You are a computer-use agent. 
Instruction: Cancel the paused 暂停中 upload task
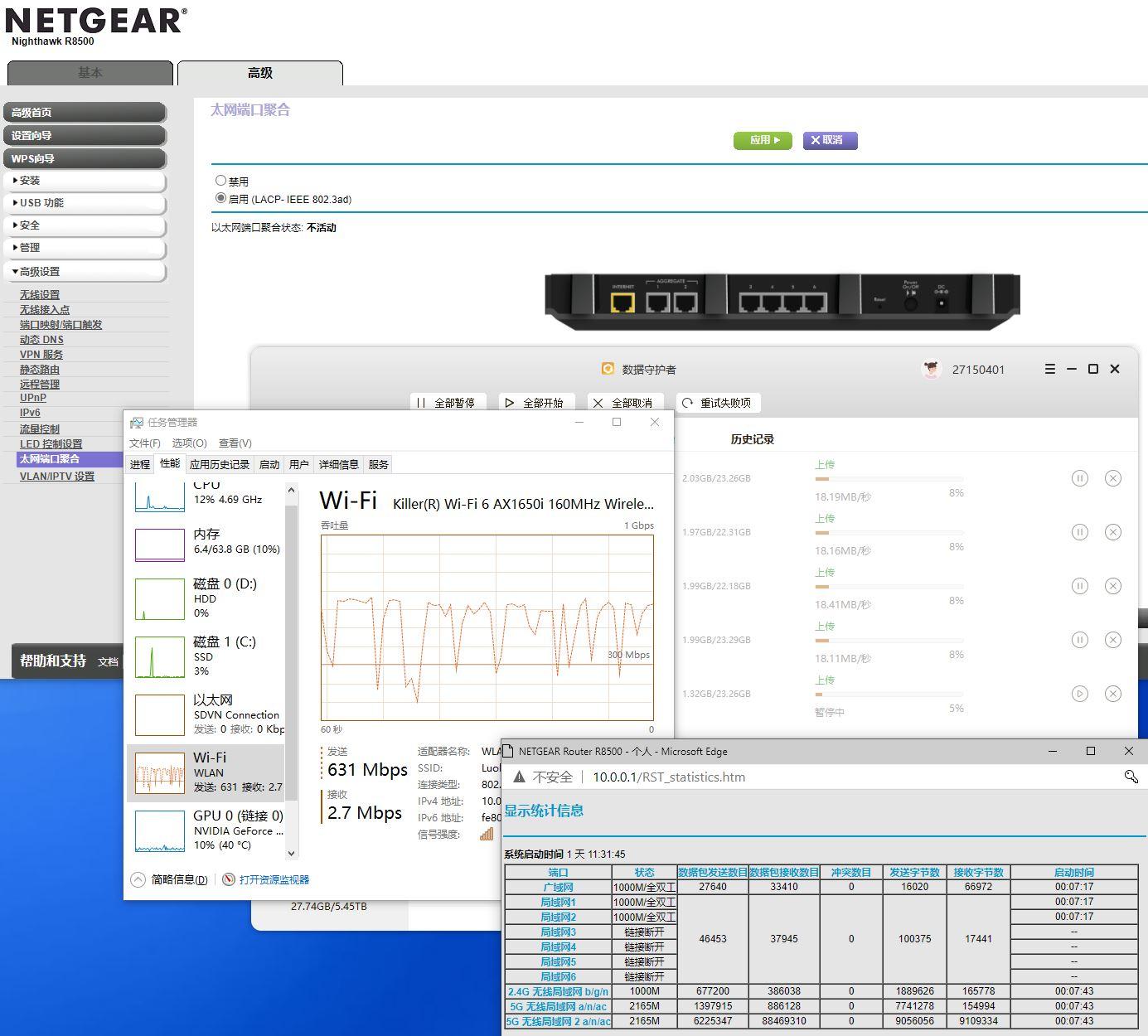1113,694
